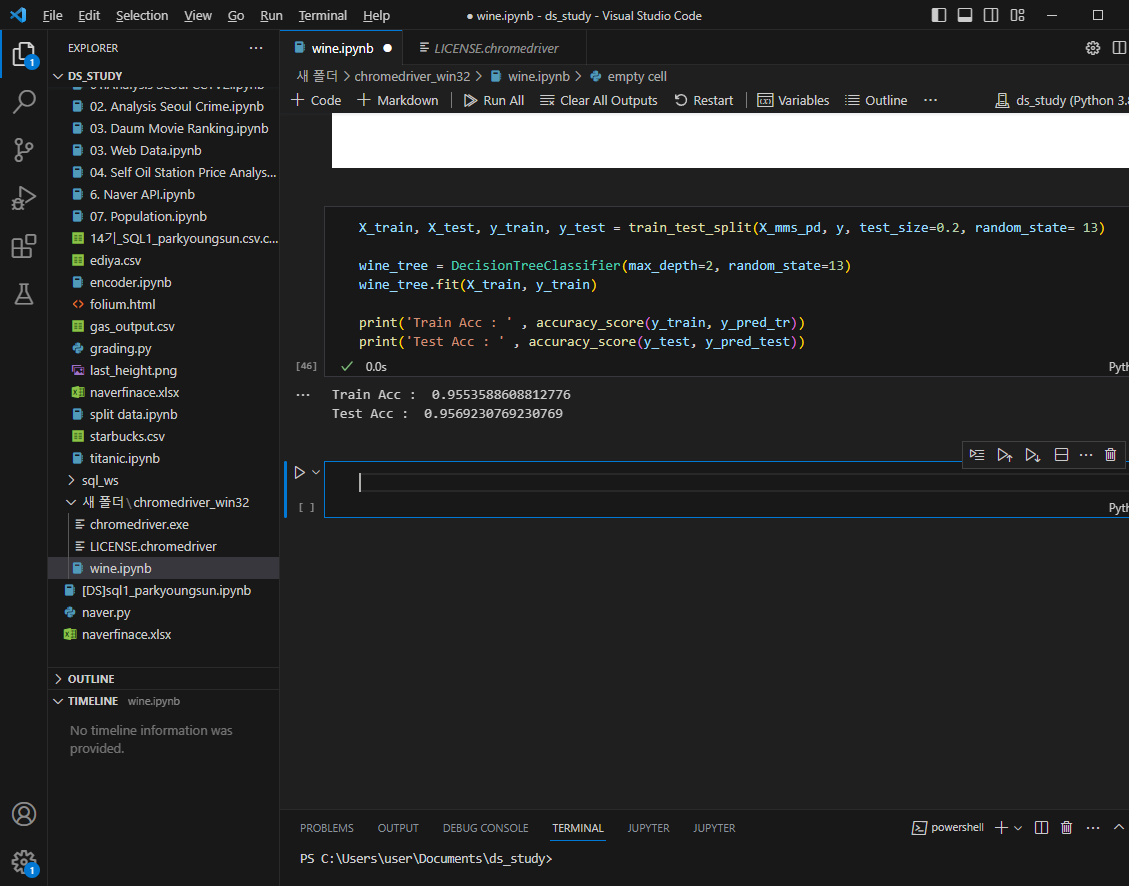Open the notebook Outline button
This screenshot has height=886, width=1129.
coord(876,100)
